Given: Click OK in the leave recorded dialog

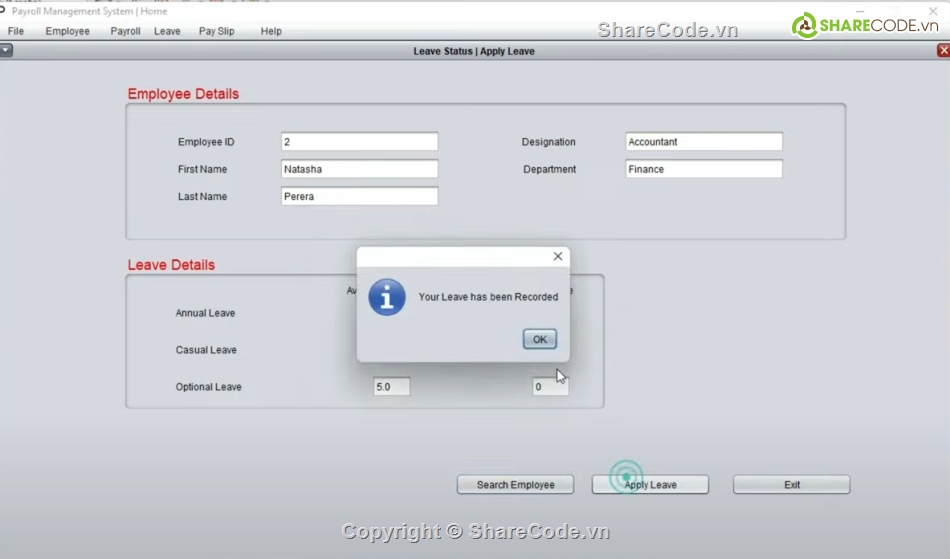Looking at the screenshot, I should (x=539, y=340).
